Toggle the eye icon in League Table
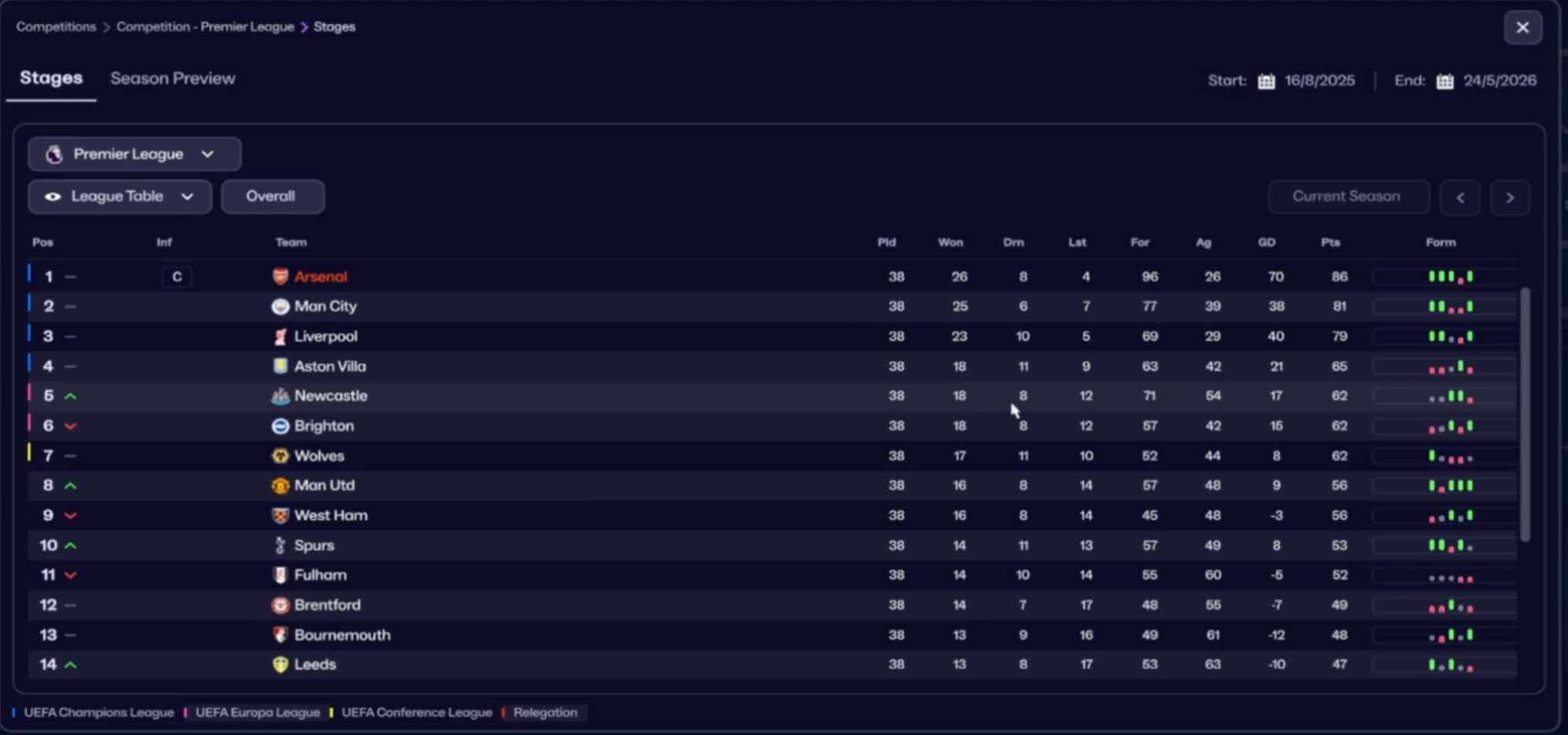Viewport: 1568px width, 735px height. point(53,197)
